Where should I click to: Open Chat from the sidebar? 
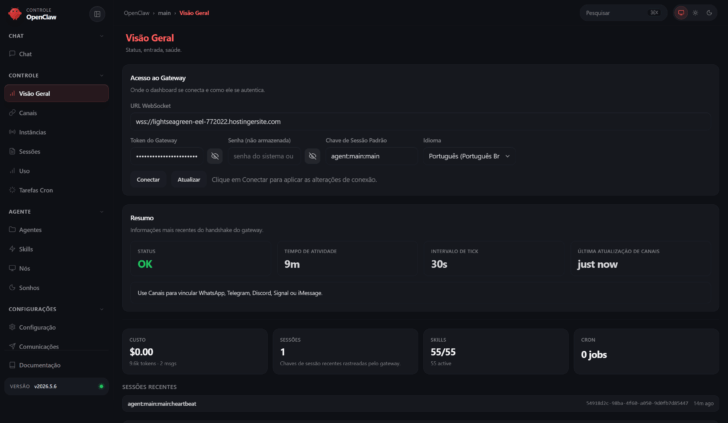point(56,54)
